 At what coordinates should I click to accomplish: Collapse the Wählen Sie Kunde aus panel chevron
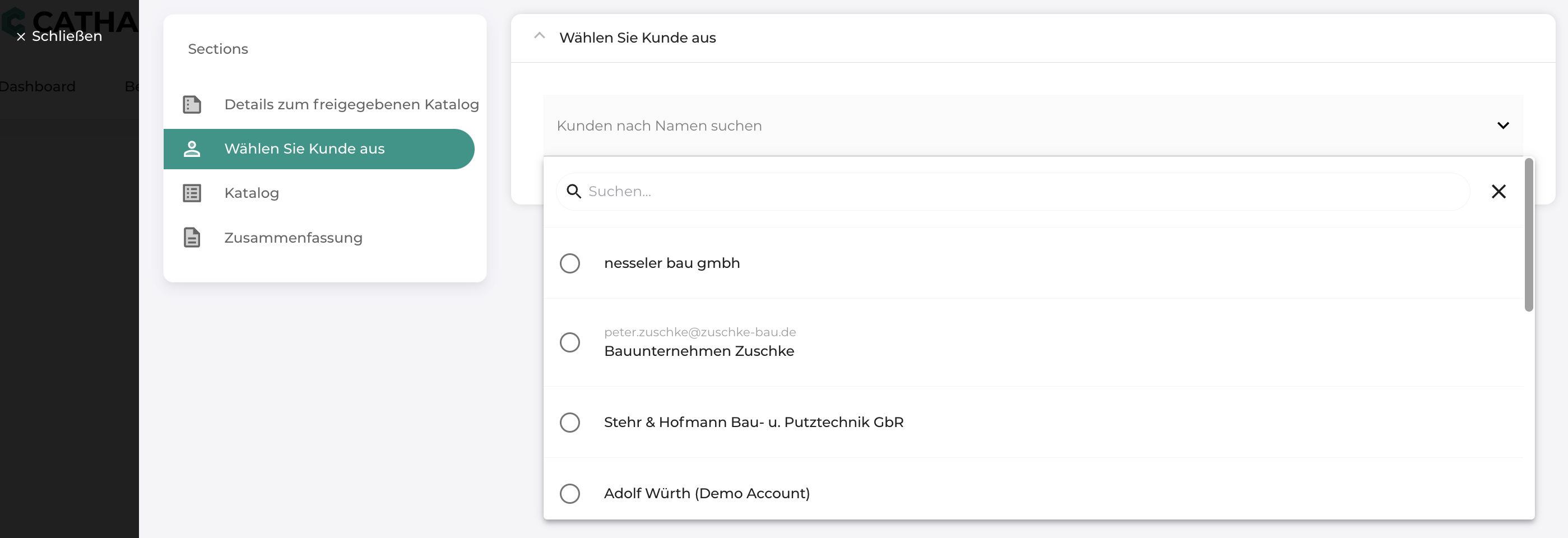coord(539,36)
